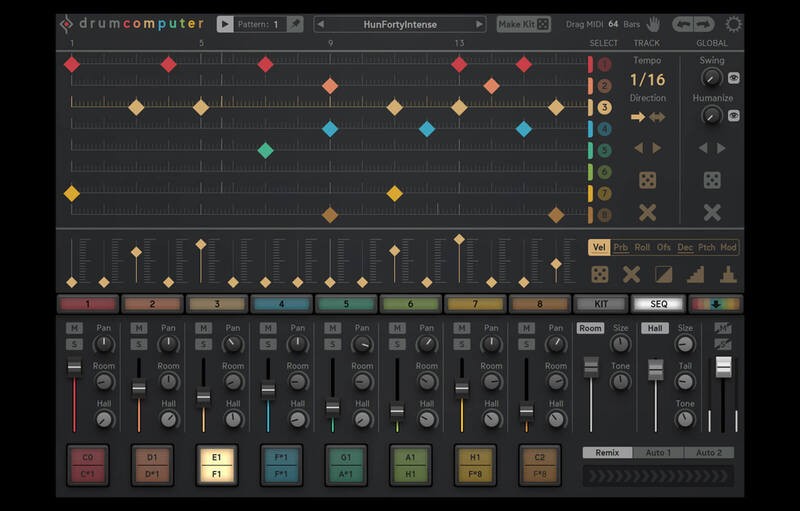This screenshot has height=511, width=800.
Task: Apply the diagonal ramp shape to velocities
Action: [x=663, y=274]
